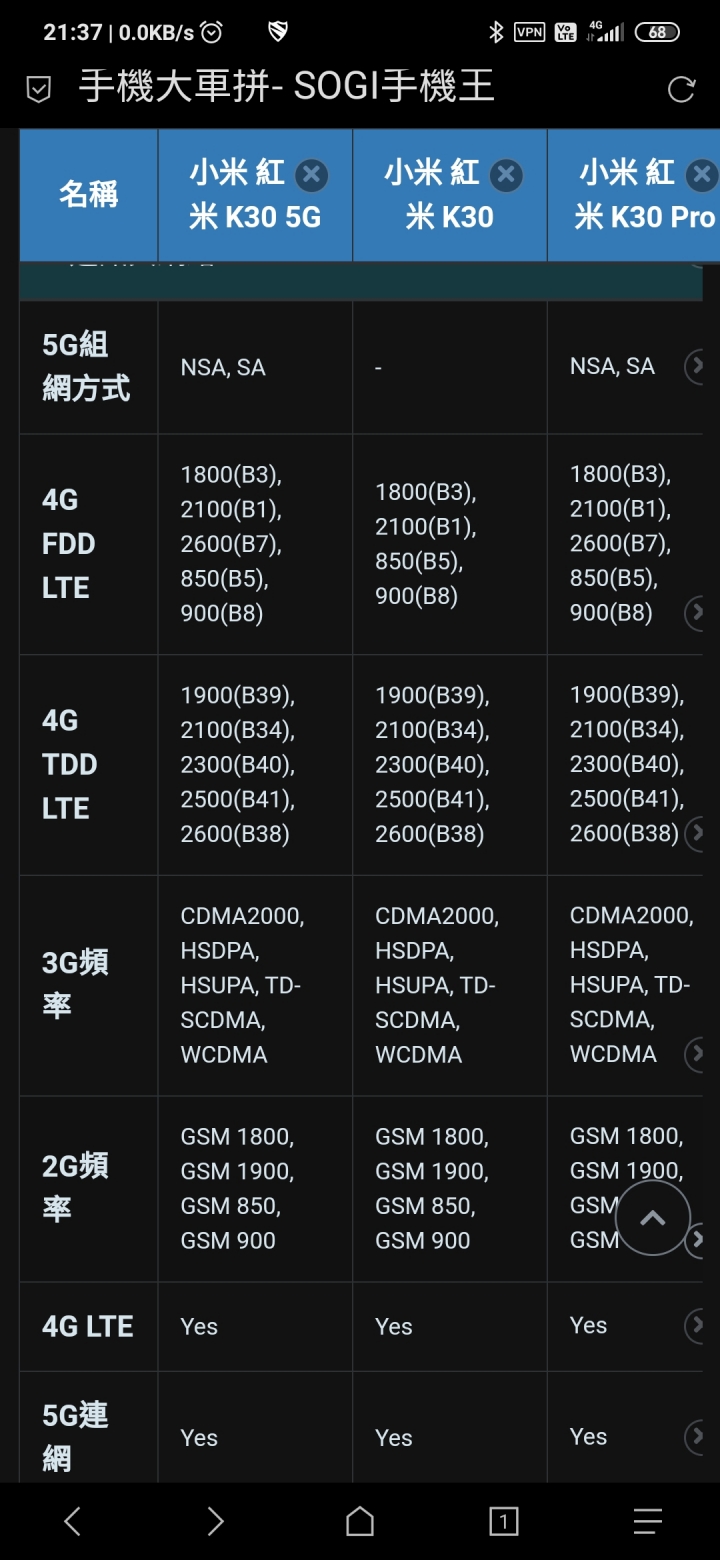
Task: Select the 名稱 header cell
Action: pos(89,195)
